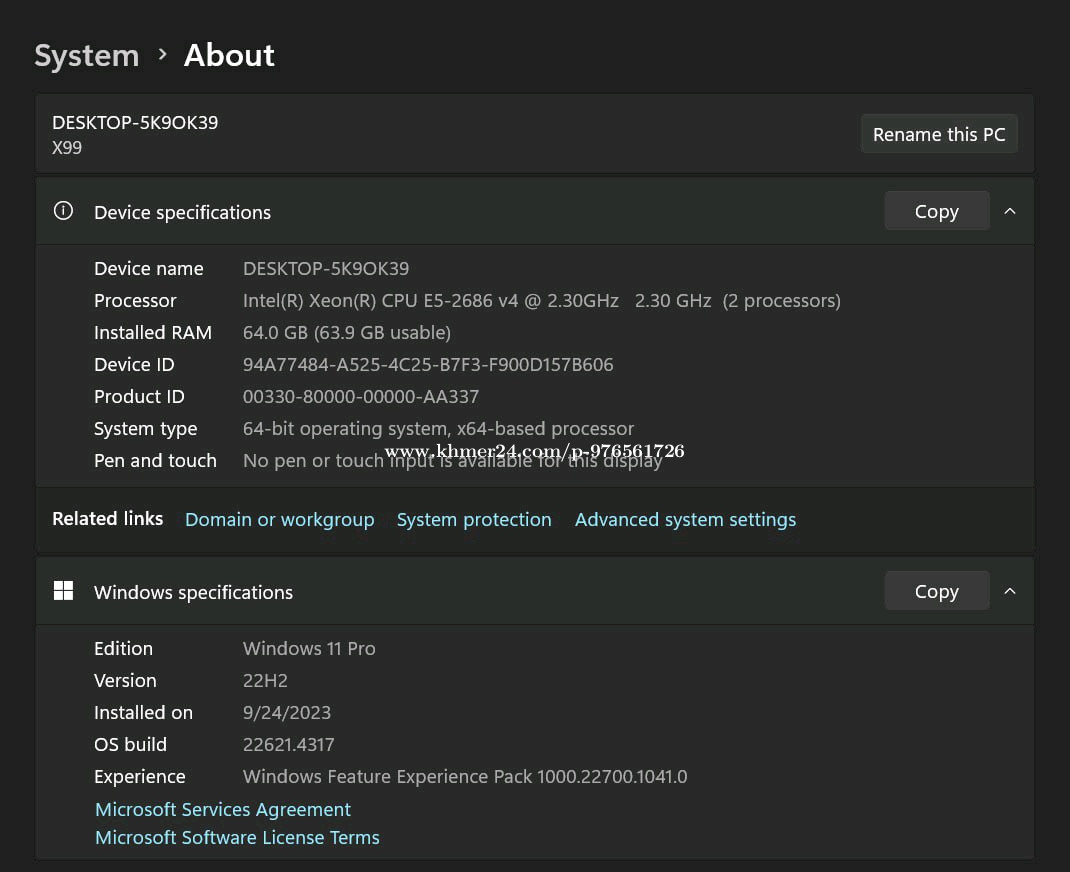The width and height of the screenshot is (1070, 872).
Task: Select the Device ID value 94A77484-A525
Action: [428, 365]
